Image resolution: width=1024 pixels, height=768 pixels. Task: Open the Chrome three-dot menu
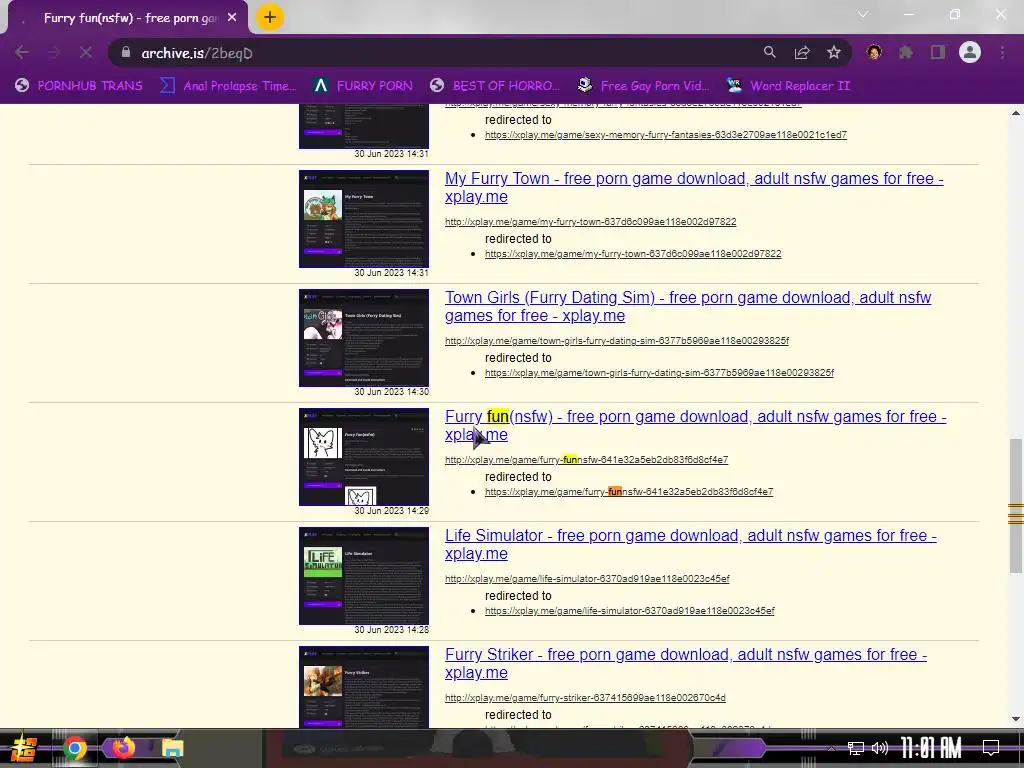tap(1002, 52)
